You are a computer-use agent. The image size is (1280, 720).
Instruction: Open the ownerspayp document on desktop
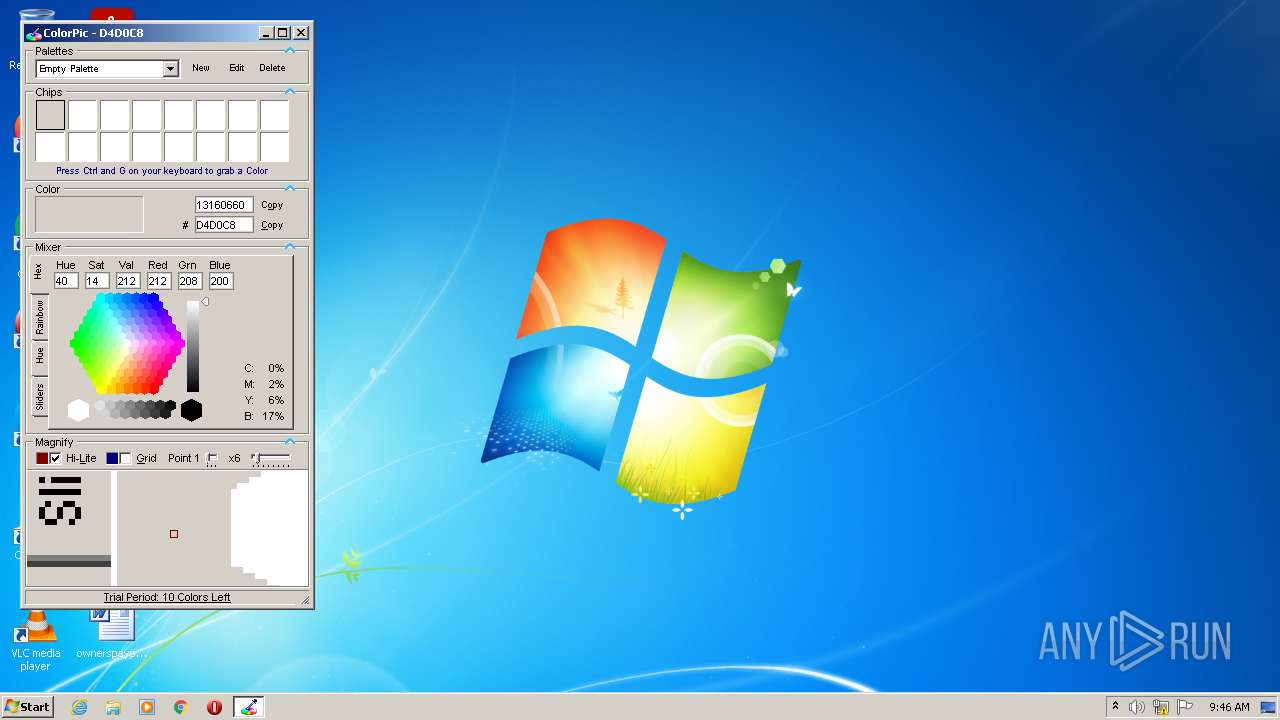112,634
